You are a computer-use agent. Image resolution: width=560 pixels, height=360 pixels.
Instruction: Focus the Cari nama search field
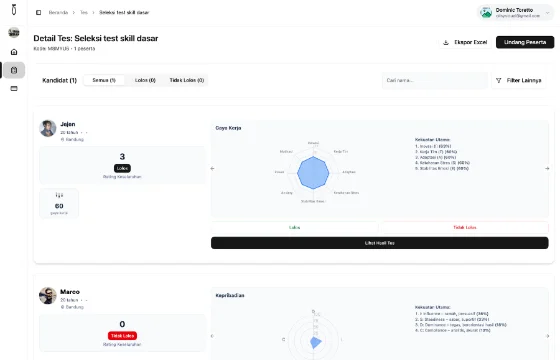(435, 80)
